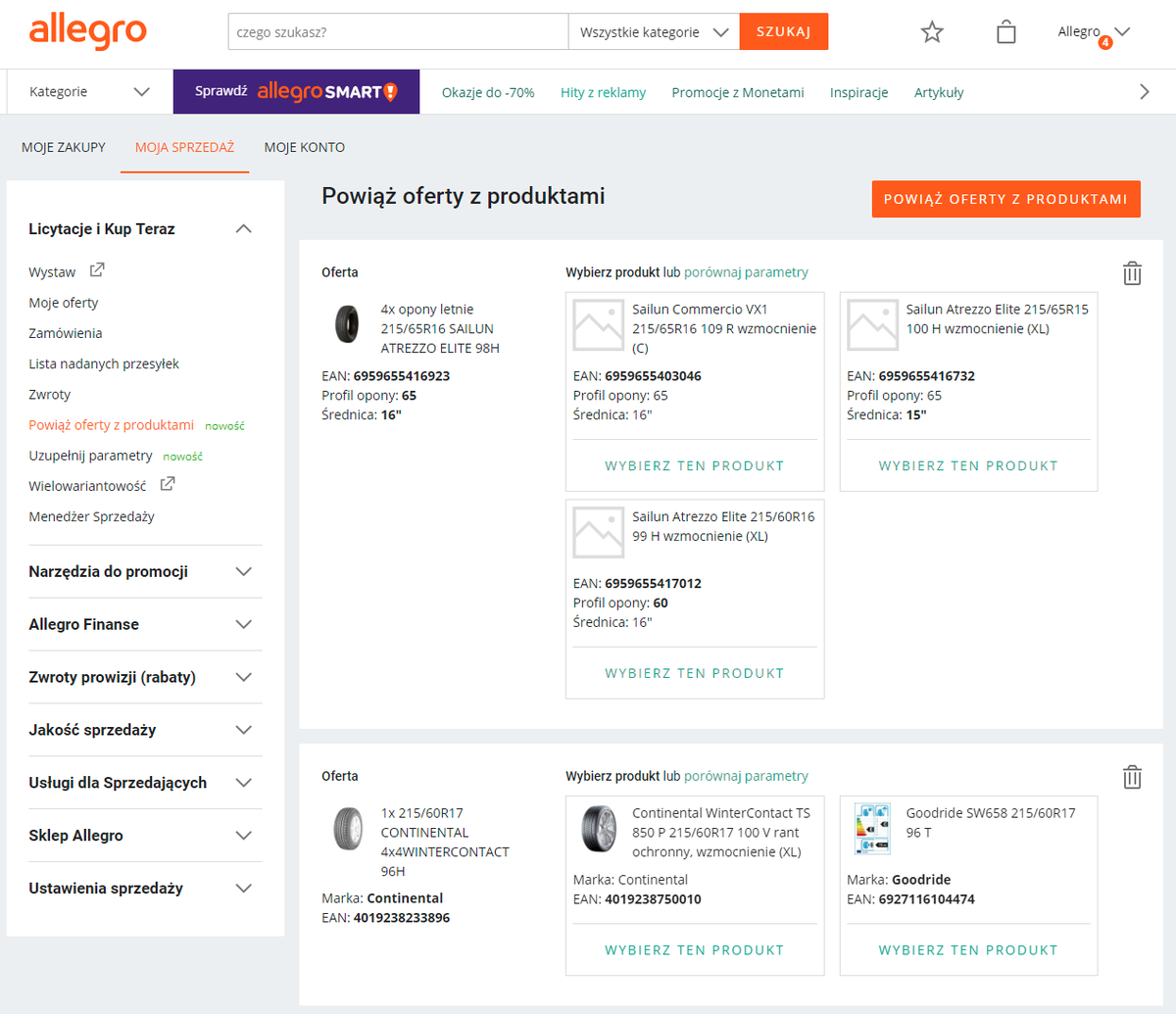Delete the Sailun Atrezzo offer with trash icon
The image size is (1176, 1014).
tap(1132, 273)
